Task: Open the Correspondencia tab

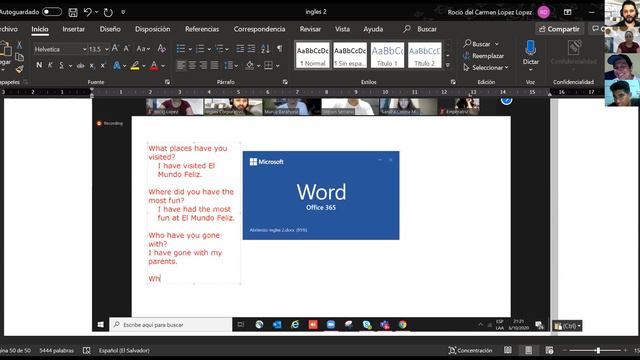Action: (259, 29)
